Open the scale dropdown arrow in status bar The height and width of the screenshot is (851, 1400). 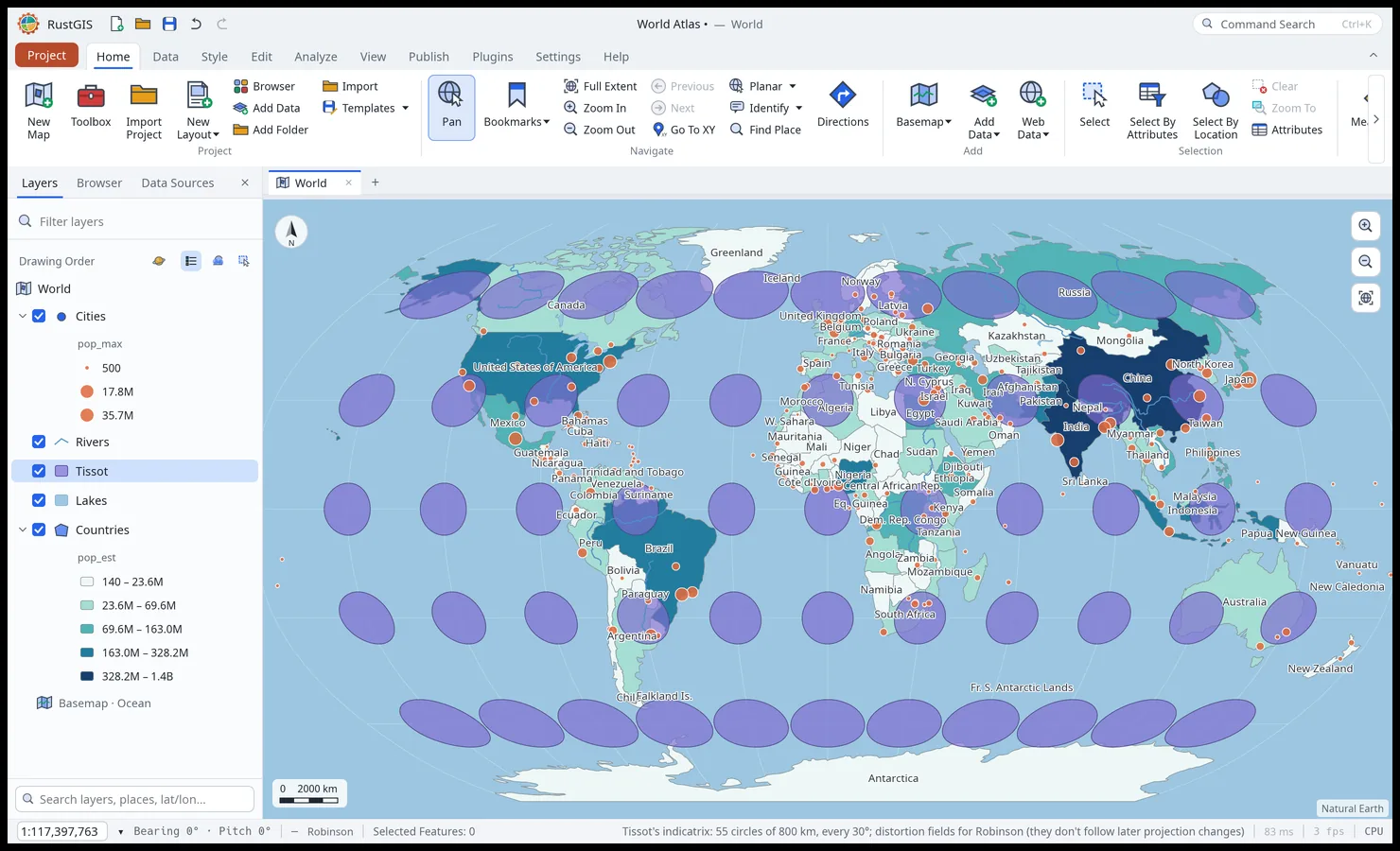(x=120, y=832)
